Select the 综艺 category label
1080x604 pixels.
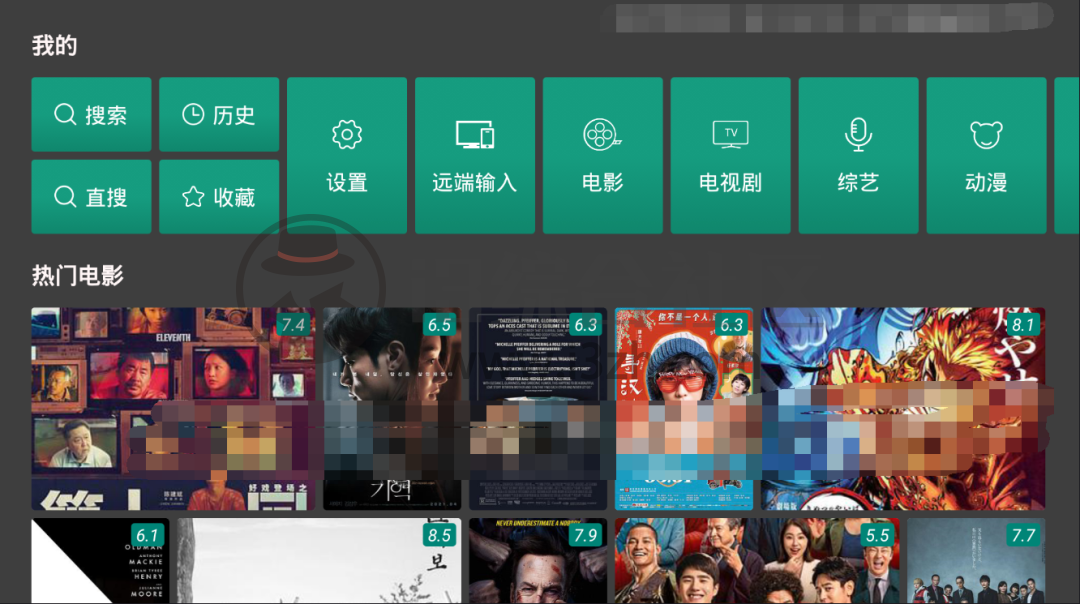(858, 183)
